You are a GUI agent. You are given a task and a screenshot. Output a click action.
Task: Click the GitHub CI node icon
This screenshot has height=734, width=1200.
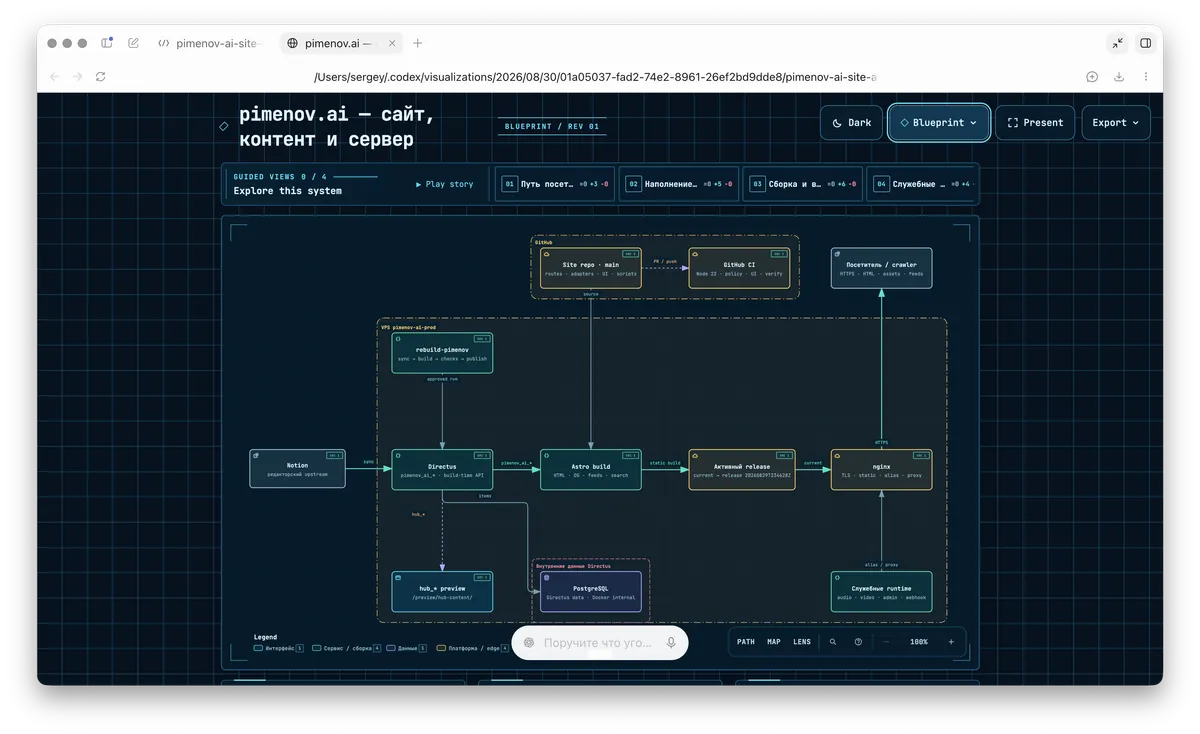[695, 254]
